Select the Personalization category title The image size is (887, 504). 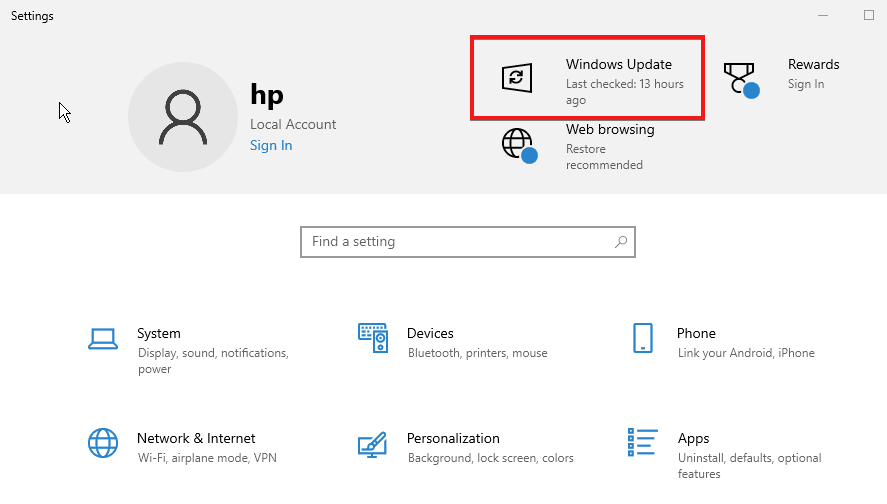click(453, 438)
